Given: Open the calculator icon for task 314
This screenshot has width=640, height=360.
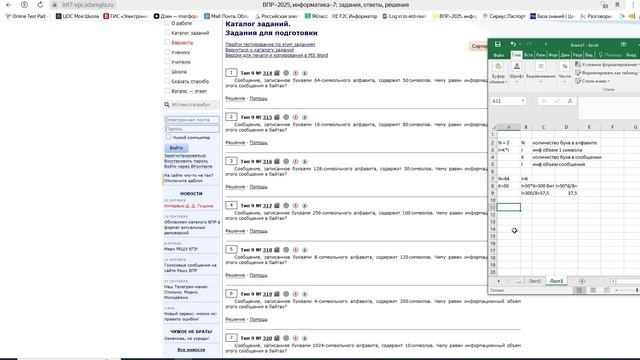Looking at the screenshot, I should (277, 73).
